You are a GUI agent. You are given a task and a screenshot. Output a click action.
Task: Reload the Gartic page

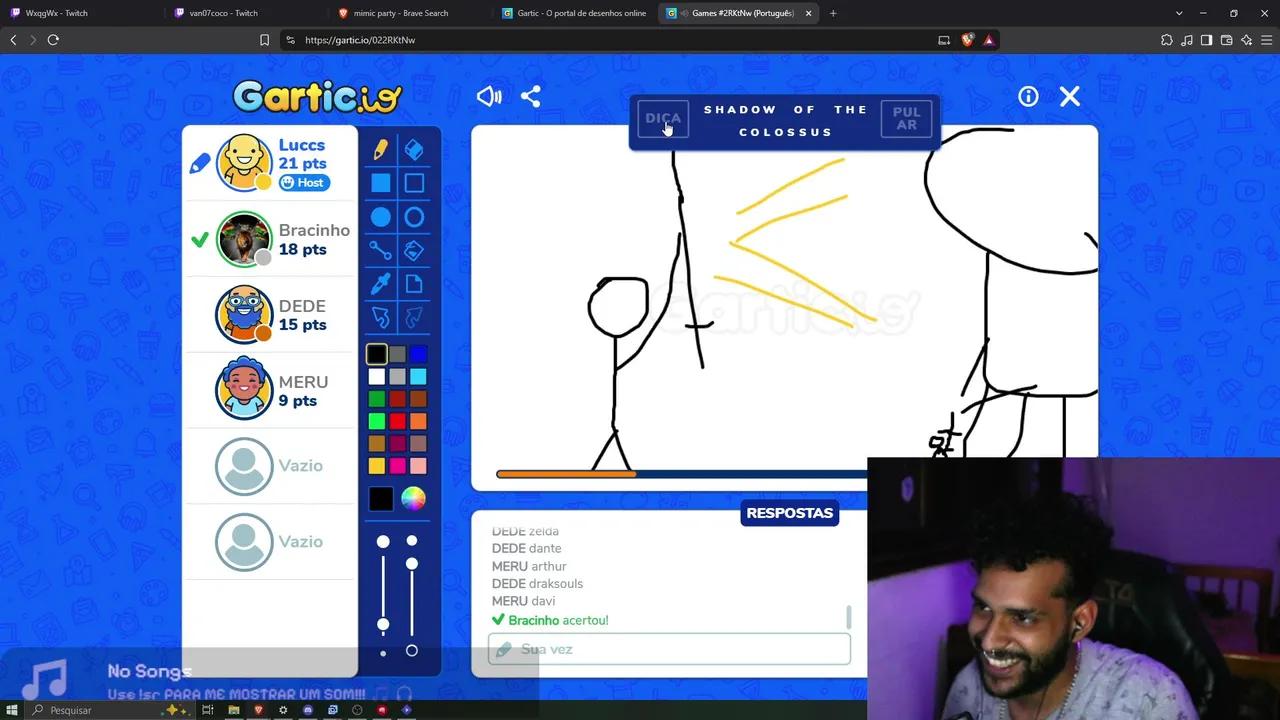pyautogui.click(x=53, y=40)
